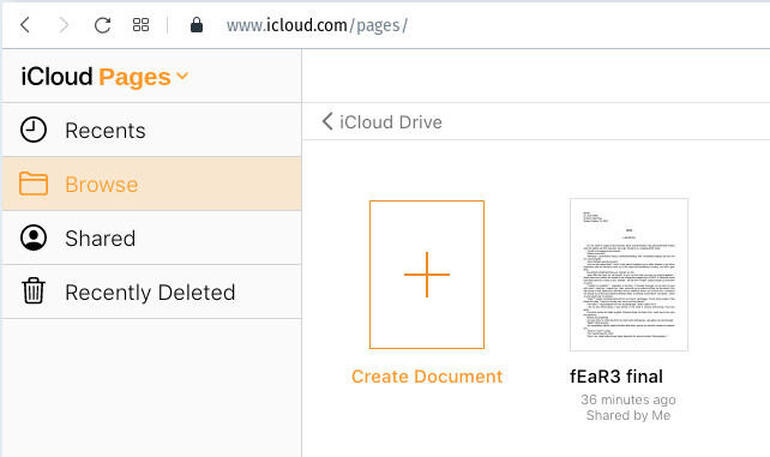Click the iCloud Pages title
770x457 pixels.
coord(96,77)
